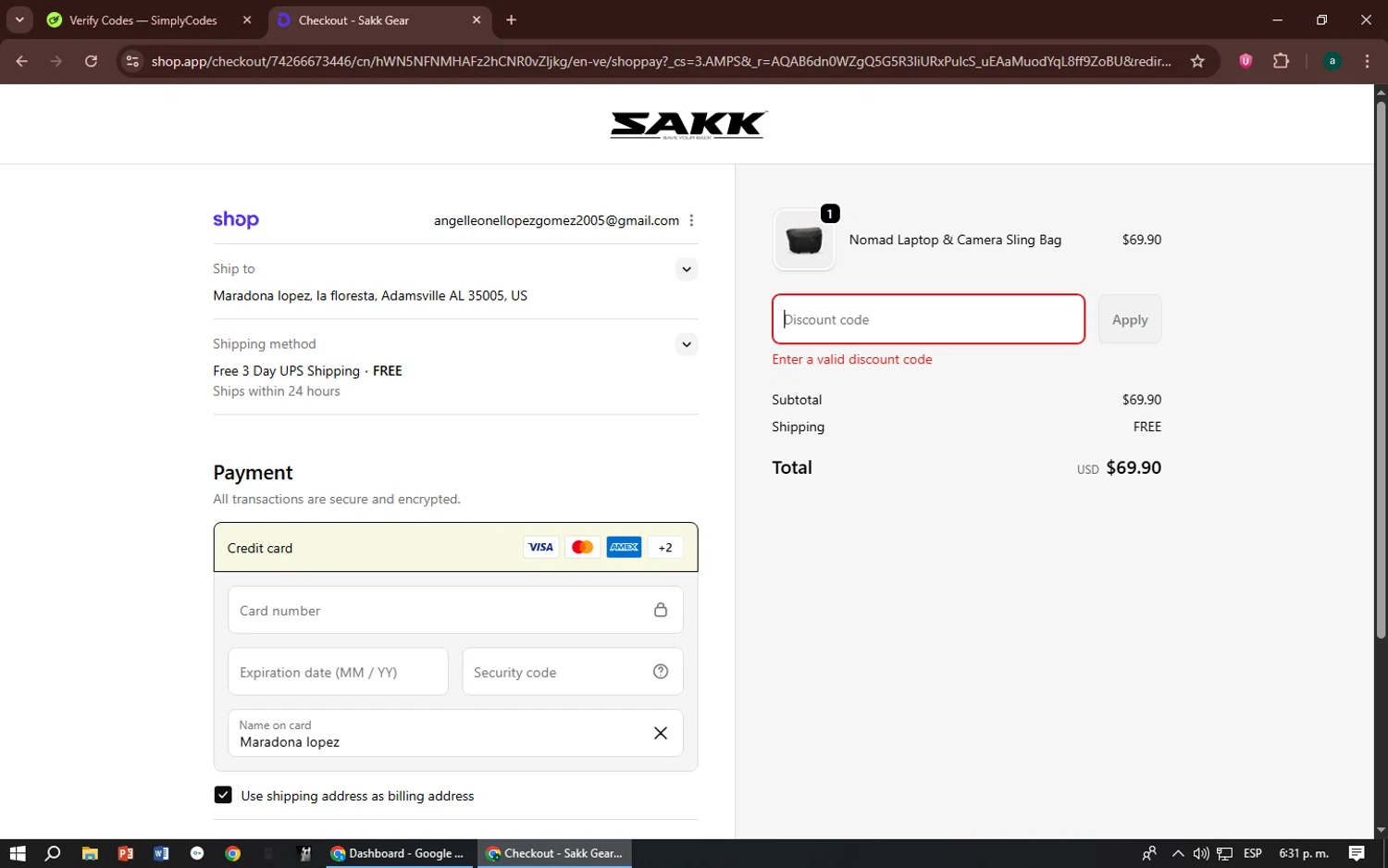1388x868 pixels.
Task: Show the +2 additional card types
Action: [x=664, y=547]
